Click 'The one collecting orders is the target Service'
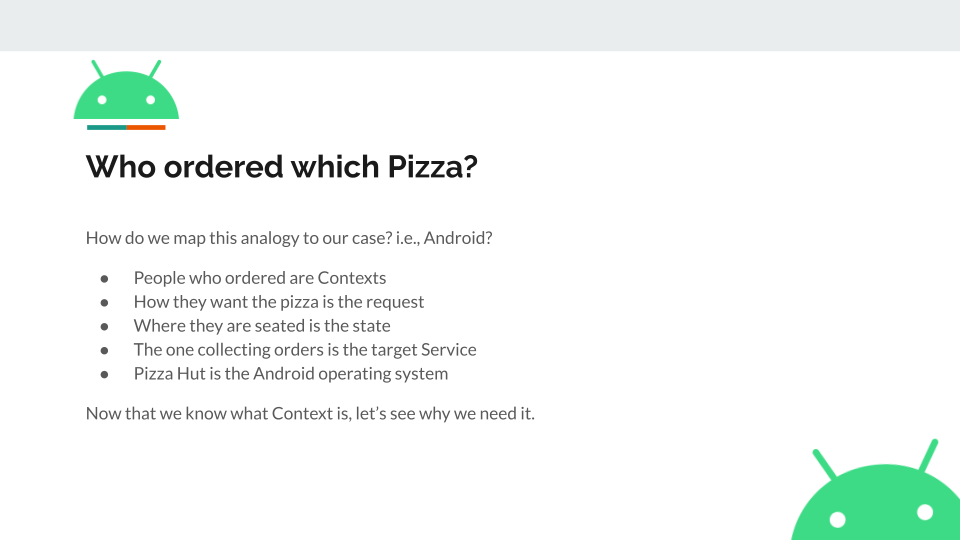 coord(305,350)
